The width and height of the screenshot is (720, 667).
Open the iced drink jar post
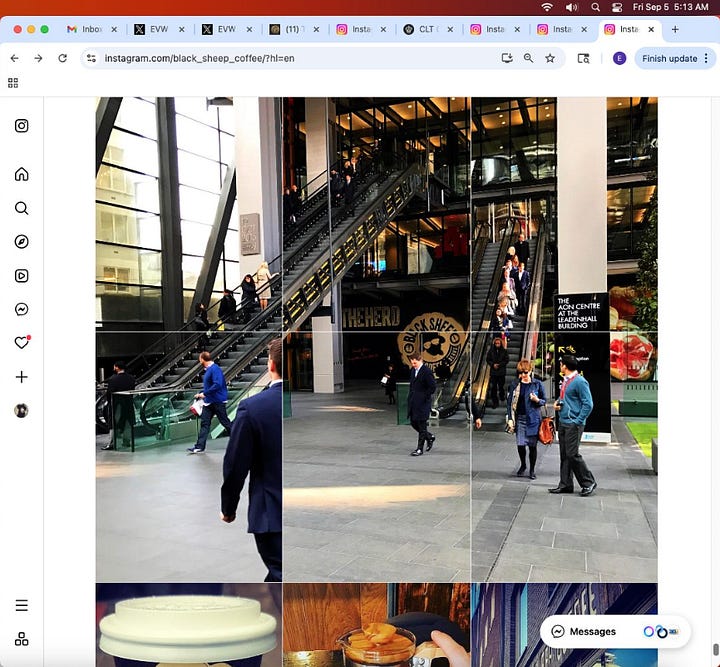click(377, 625)
